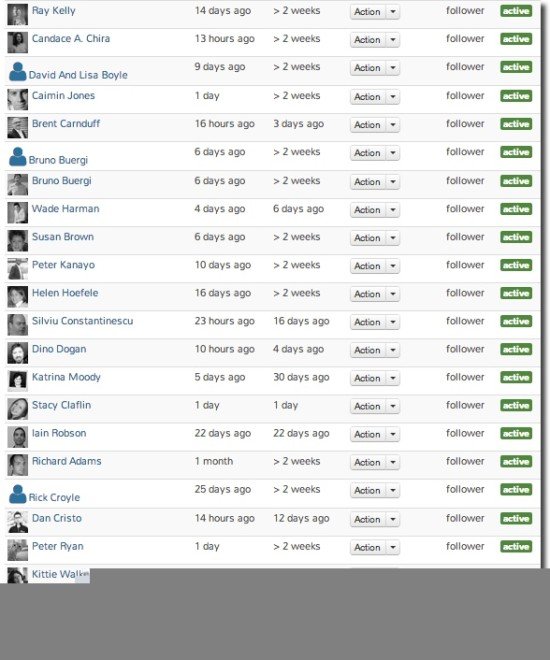This screenshot has height=660, width=550.
Task: Click the blue placeholder avatar beside Rick Croyle
Action: 18,494
